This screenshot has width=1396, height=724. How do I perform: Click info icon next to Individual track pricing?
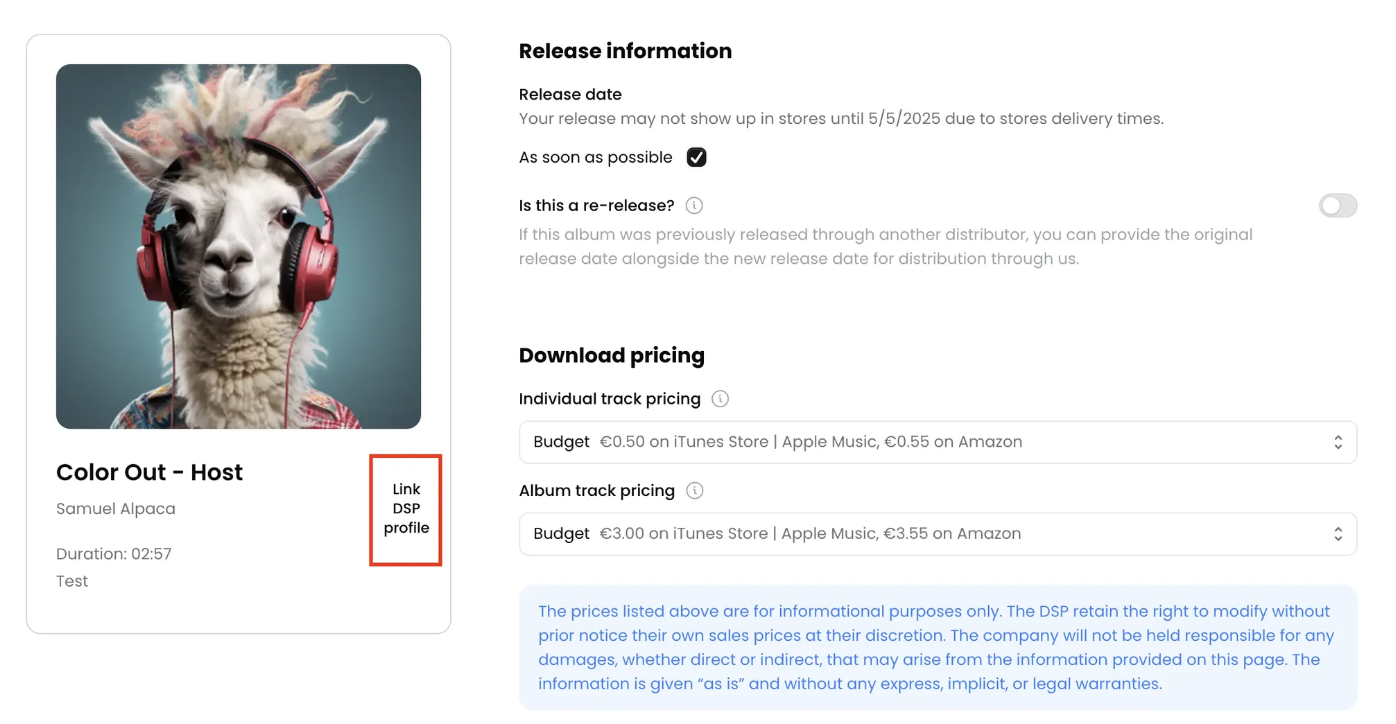tap(720, 399)
